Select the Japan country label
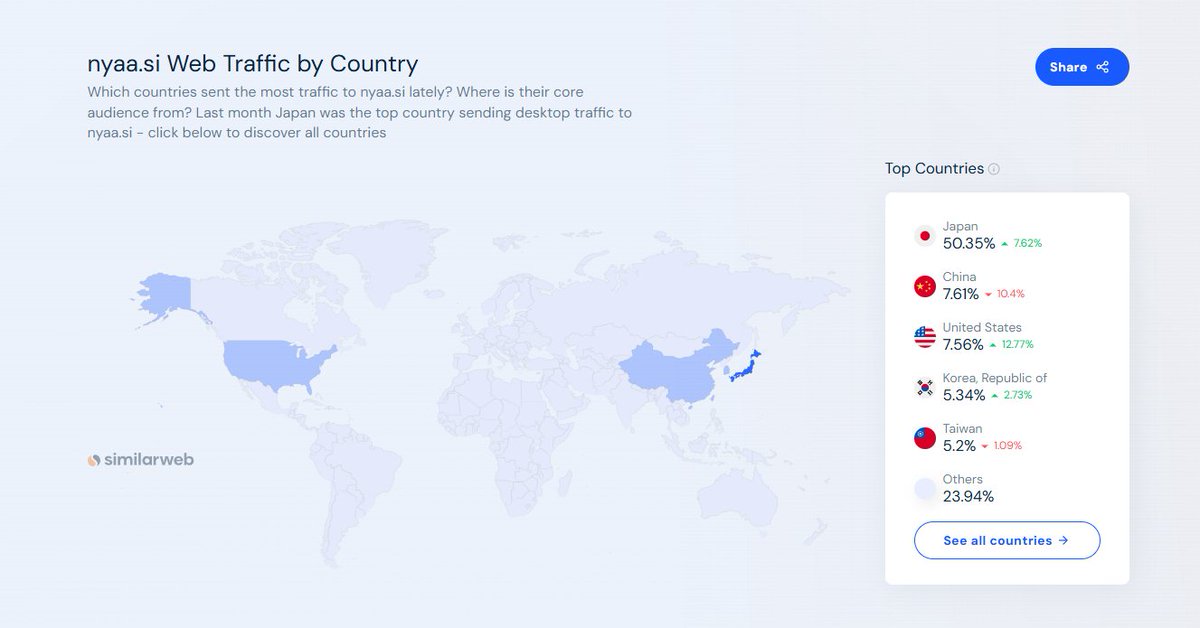The image size is (1200, 628). (960, 226)
